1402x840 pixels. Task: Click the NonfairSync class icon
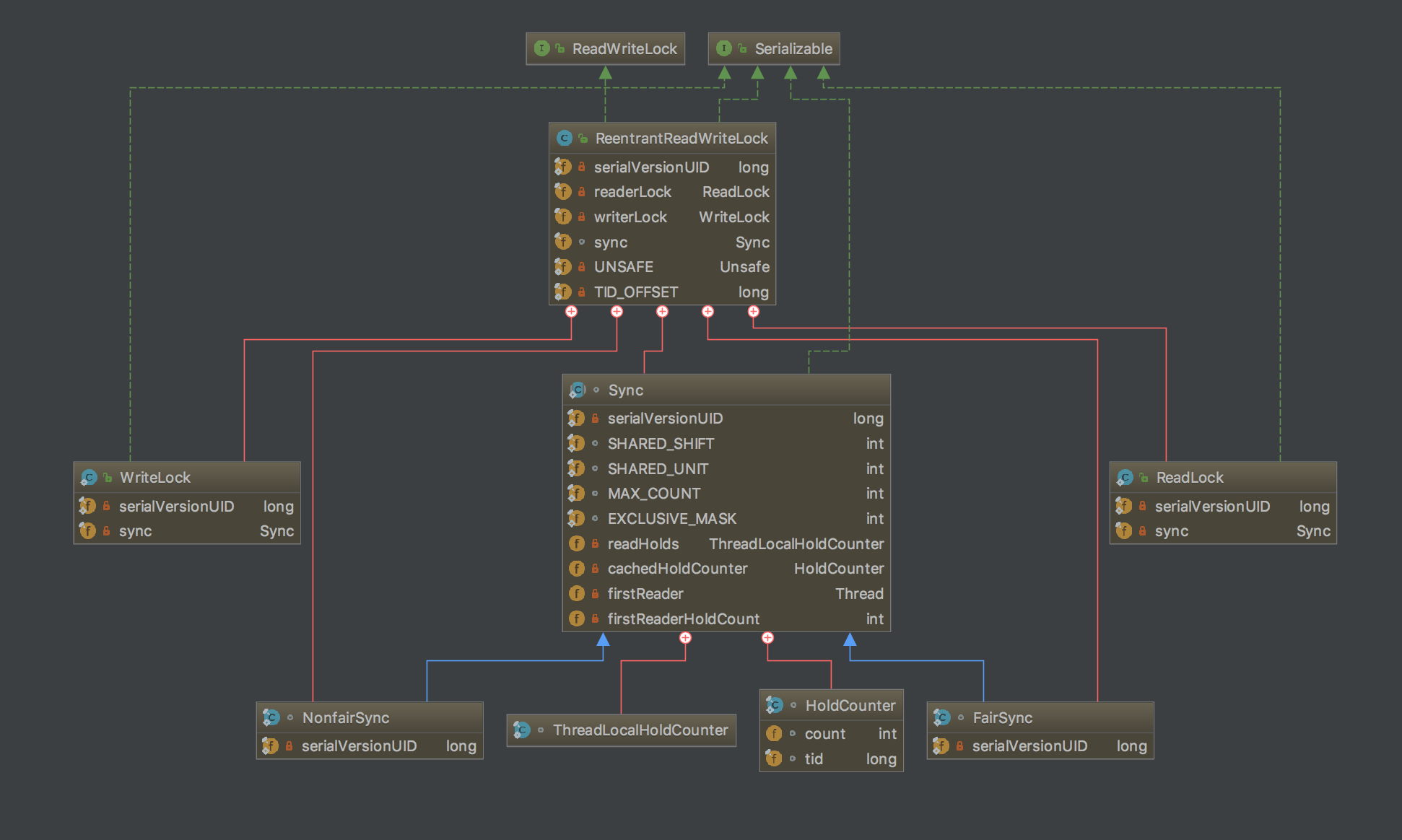click(271, 717)
